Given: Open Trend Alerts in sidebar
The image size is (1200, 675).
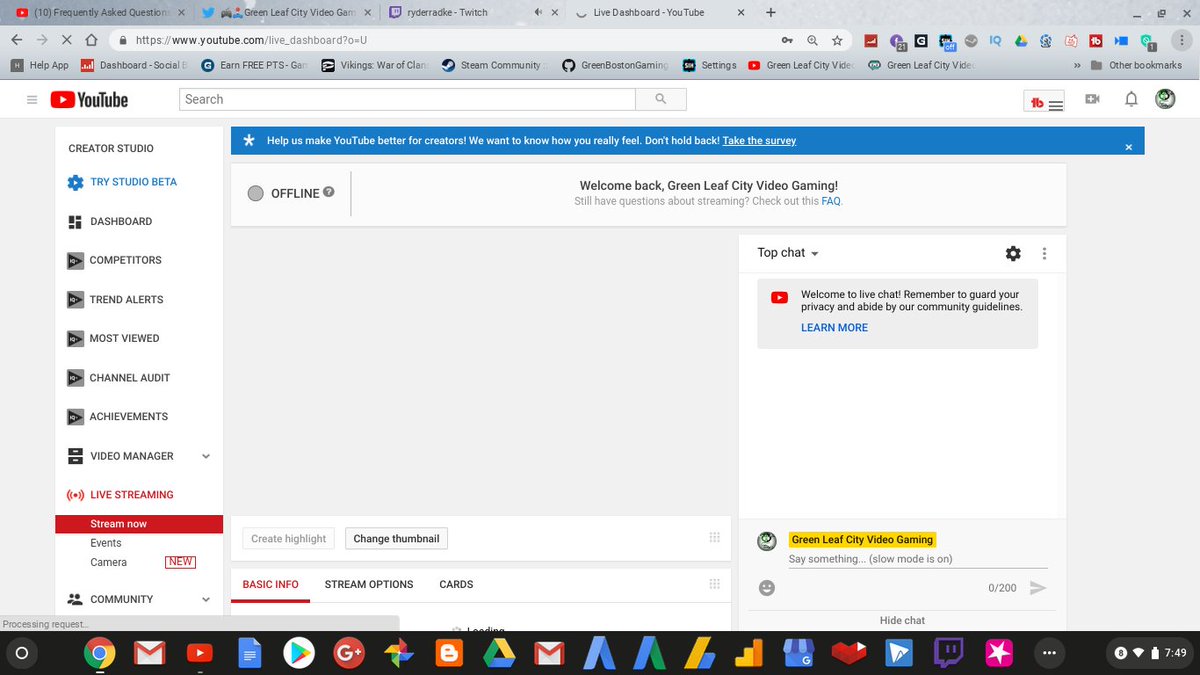Looking at the screenshot, I should [115, 300].
